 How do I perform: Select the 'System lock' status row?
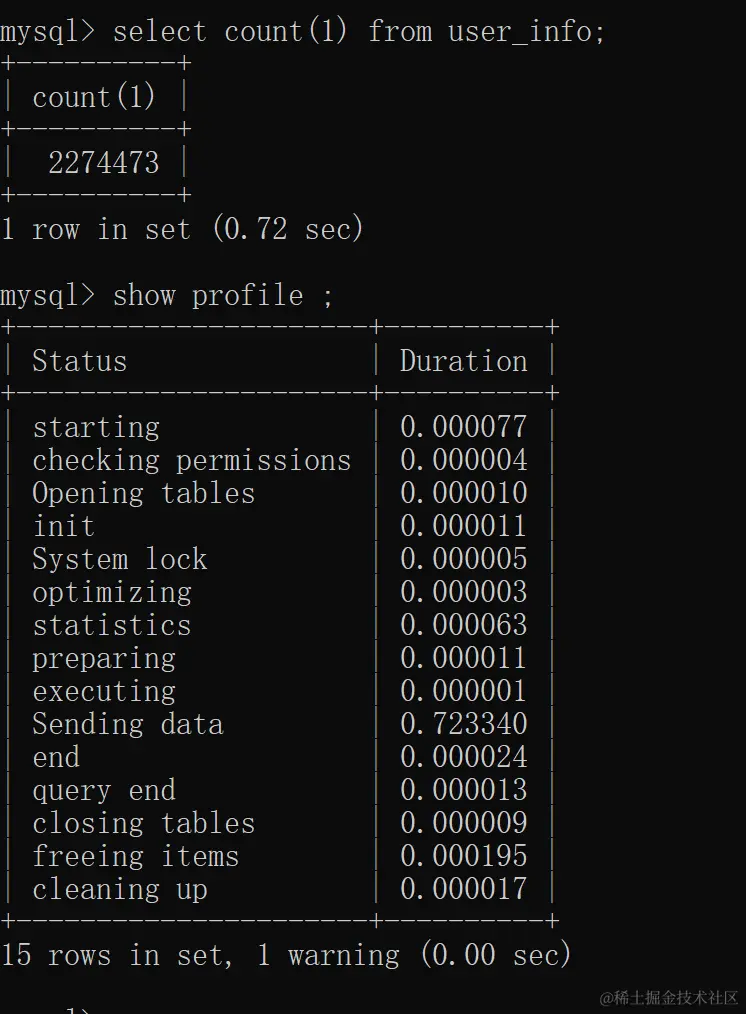pyautogui.click(x=280, y=559)
